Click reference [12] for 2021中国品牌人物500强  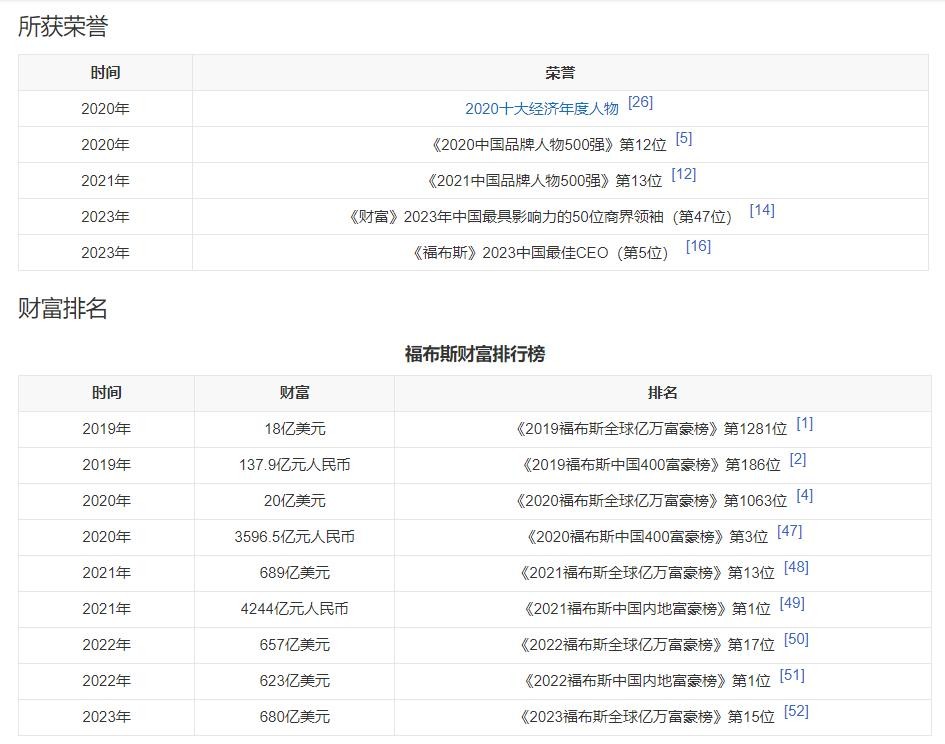pyautogui.click(x=684, y=175)
